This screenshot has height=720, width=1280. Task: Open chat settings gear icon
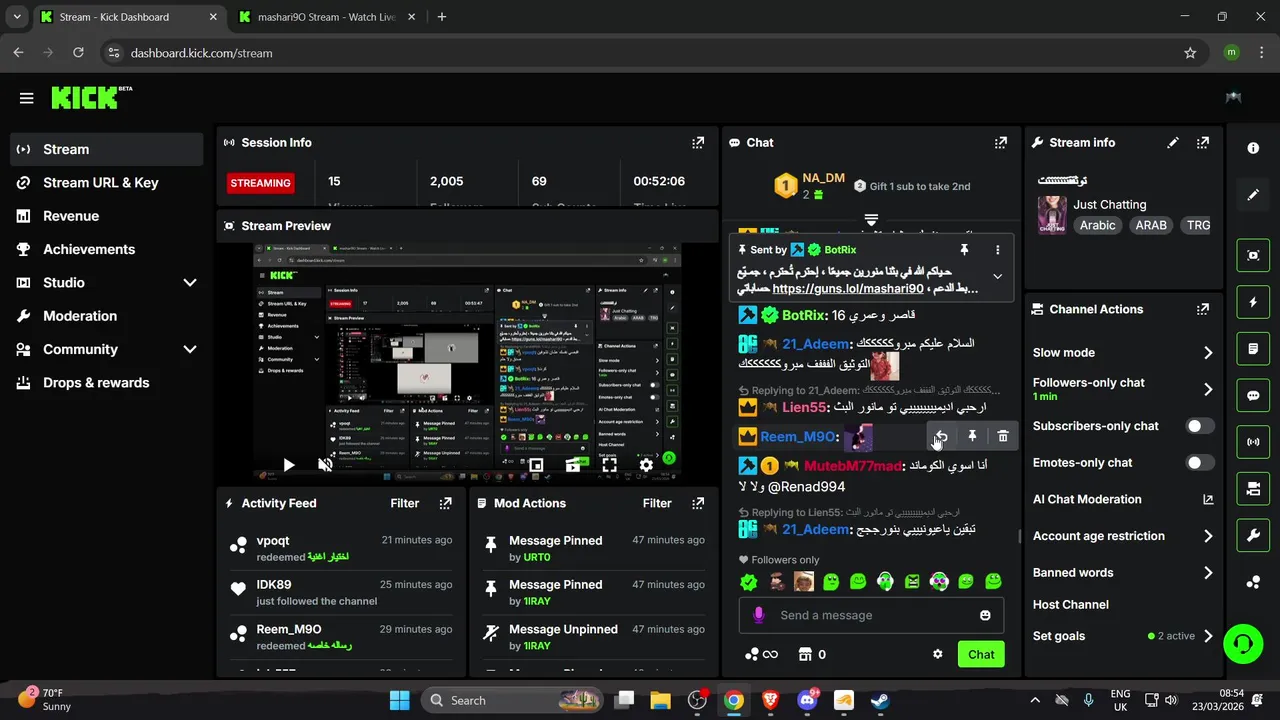click(x=938, y=655)
